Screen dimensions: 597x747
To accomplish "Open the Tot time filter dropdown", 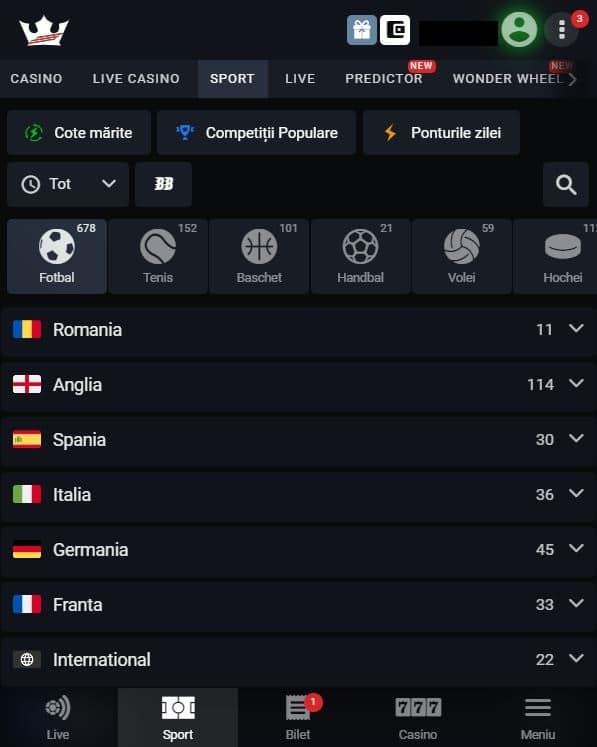I will point(68,184).
